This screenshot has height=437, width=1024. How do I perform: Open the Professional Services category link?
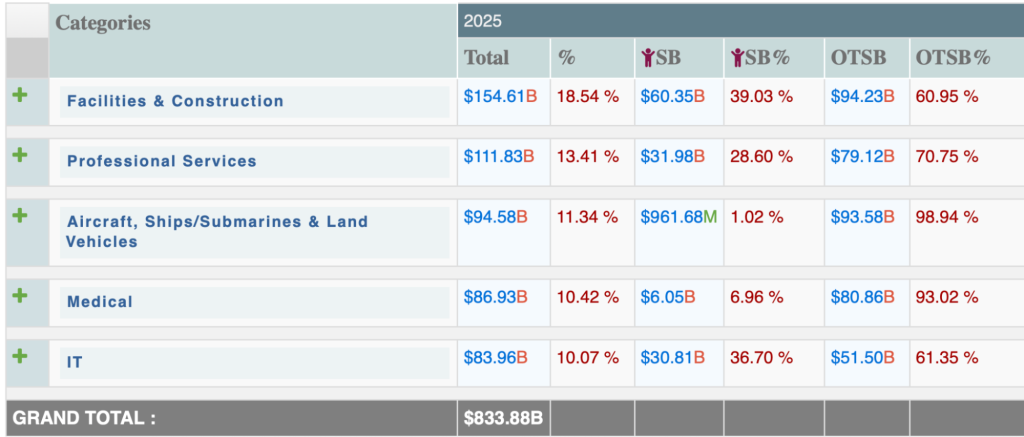pyautogui.click(x=161, y=161)
